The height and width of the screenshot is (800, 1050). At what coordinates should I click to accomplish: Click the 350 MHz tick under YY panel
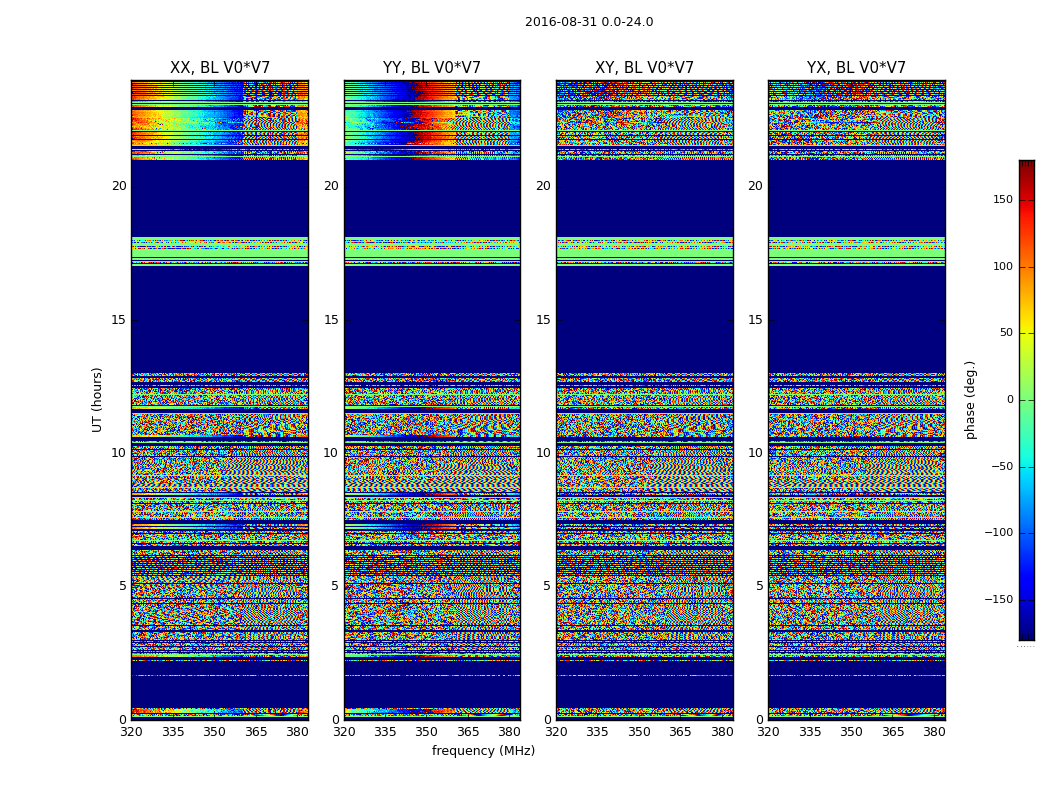pyautogui.click(x=427, y=732)
